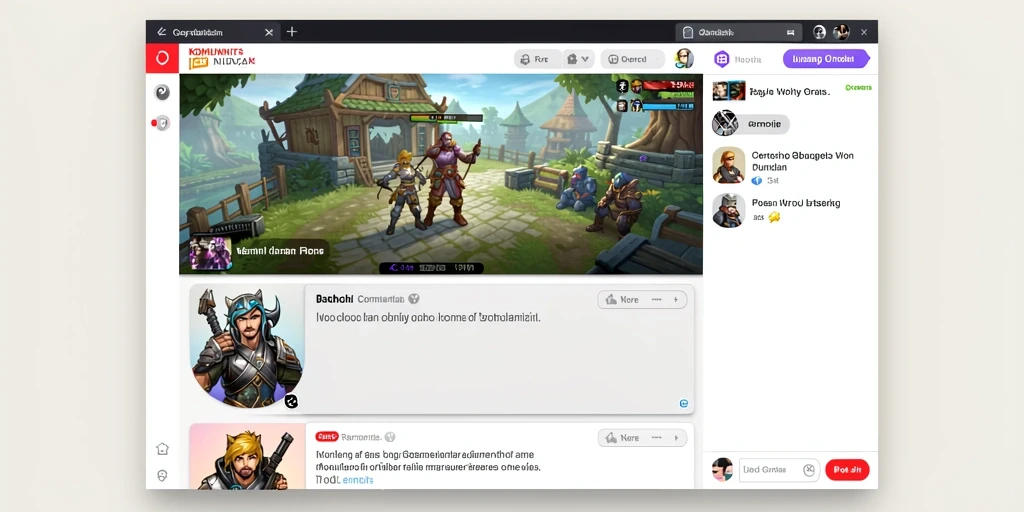Click the face icon at the sidebar bottom
Screen dimensions: 1024x512
click(163, 475)
